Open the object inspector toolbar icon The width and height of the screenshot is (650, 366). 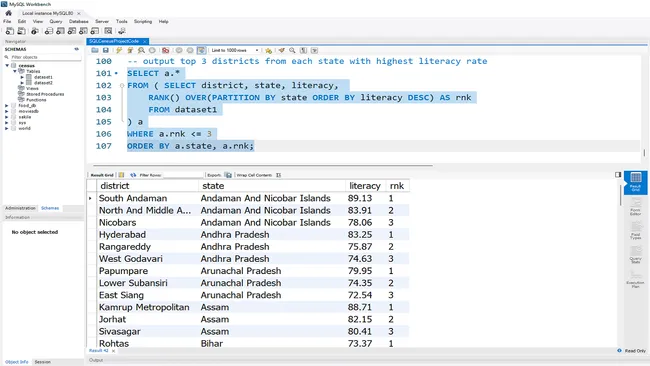point(35,31)
